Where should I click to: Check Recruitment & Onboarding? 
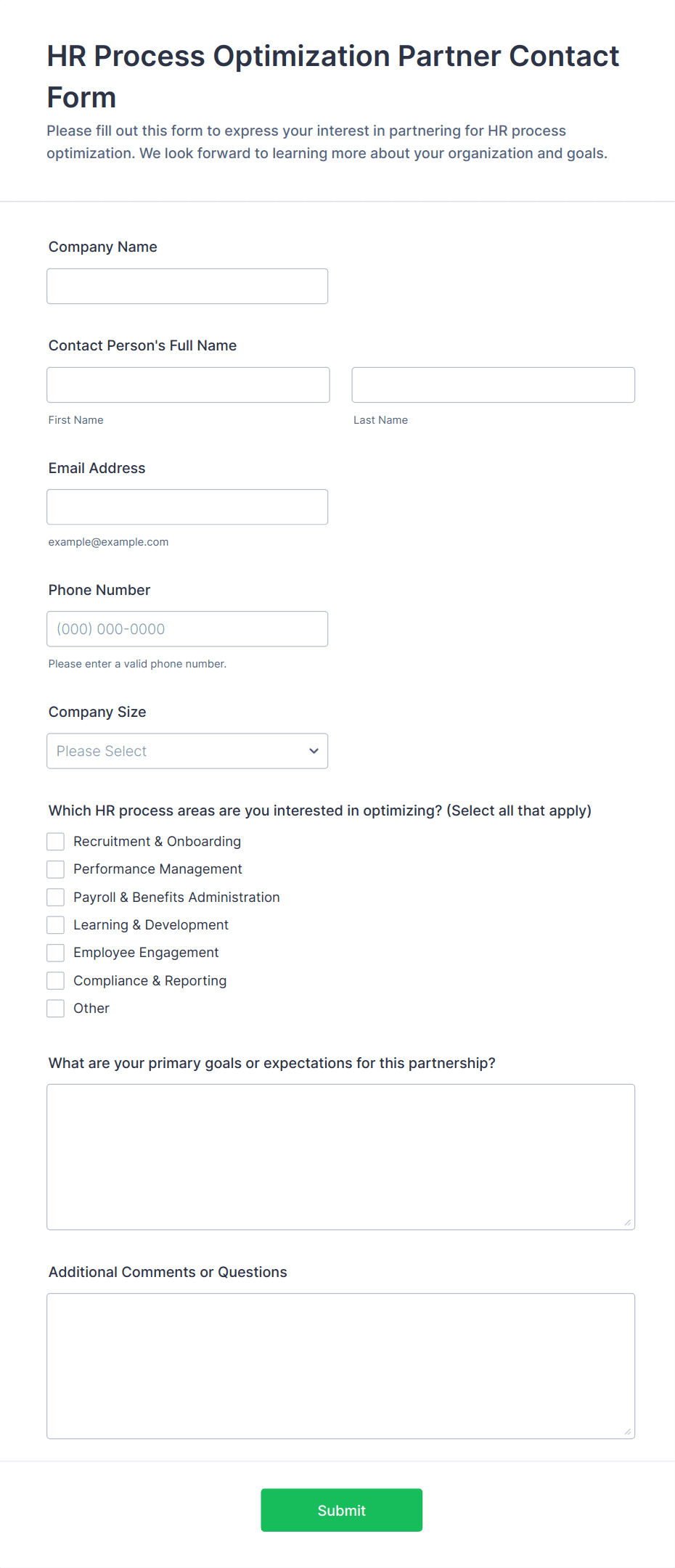(x=55, y=841)
